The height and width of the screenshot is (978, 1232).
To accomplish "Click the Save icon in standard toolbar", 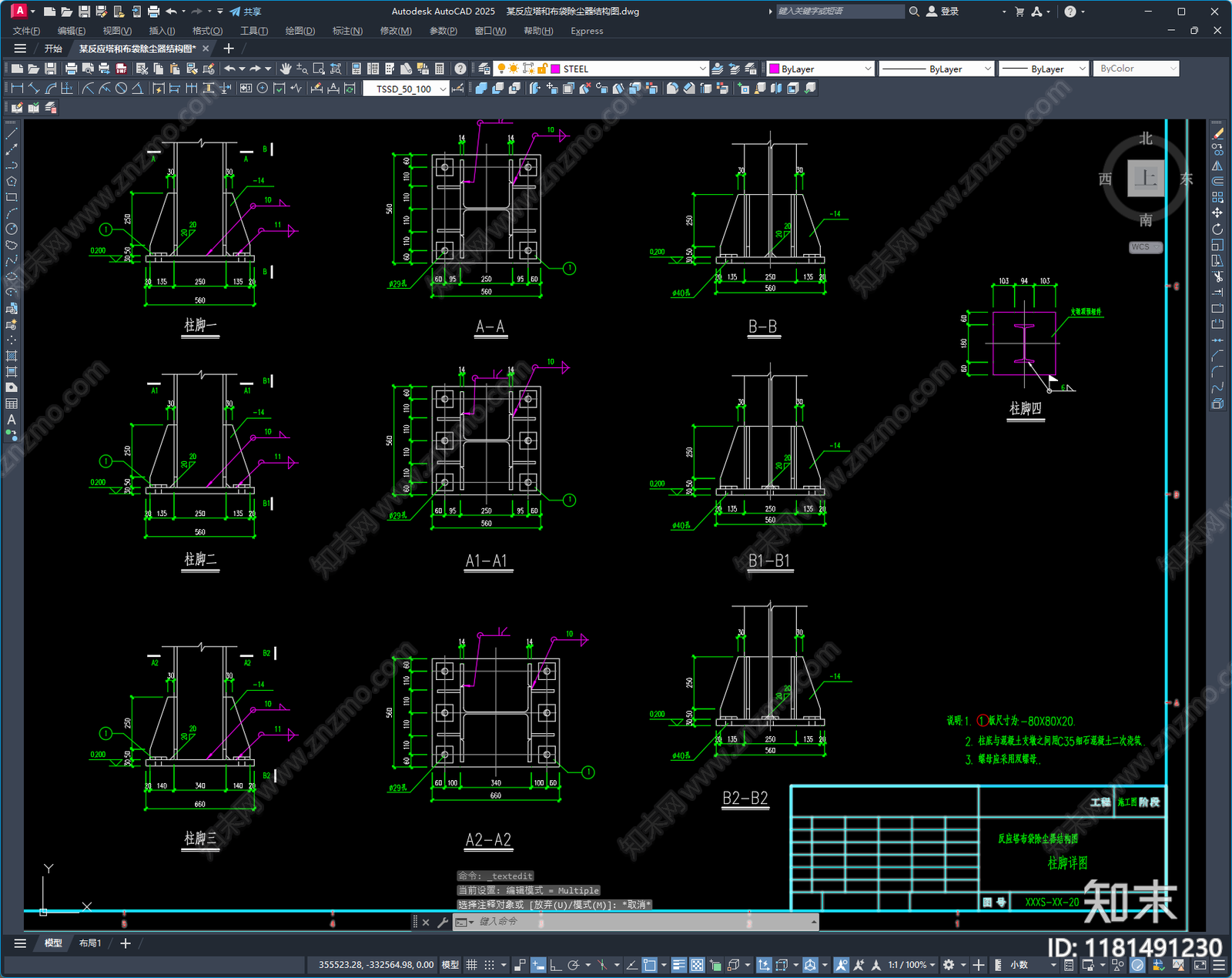I will coord(50,69).
